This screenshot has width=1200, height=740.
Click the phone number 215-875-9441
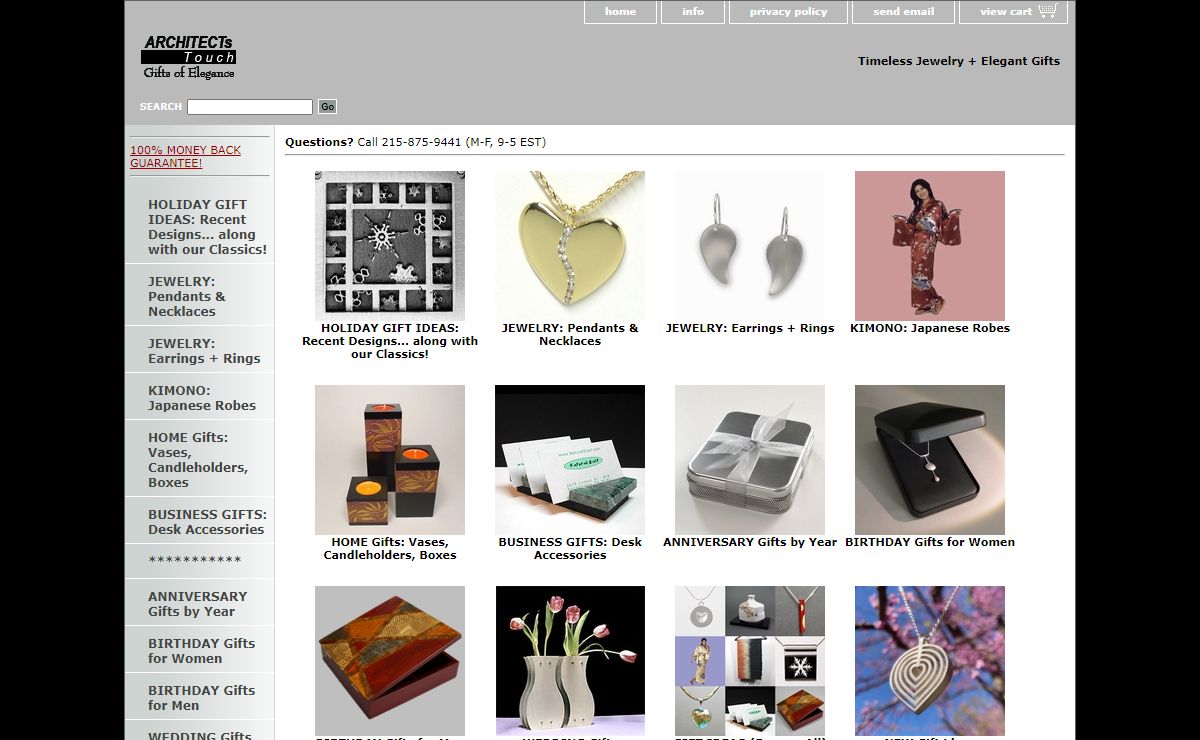421,142
